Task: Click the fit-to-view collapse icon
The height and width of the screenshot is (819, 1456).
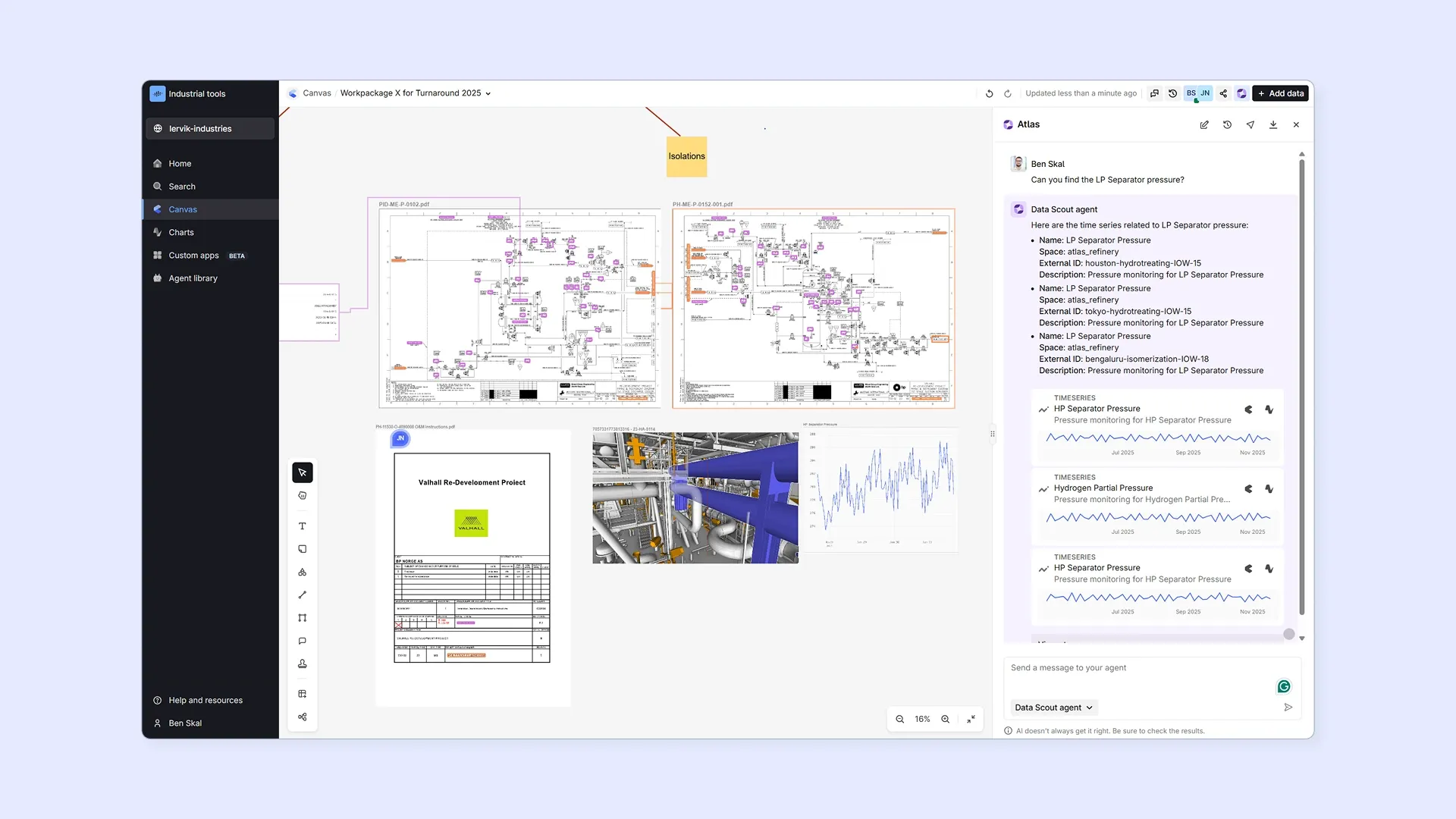Action: pyautogui.click(x=971, y=719)
